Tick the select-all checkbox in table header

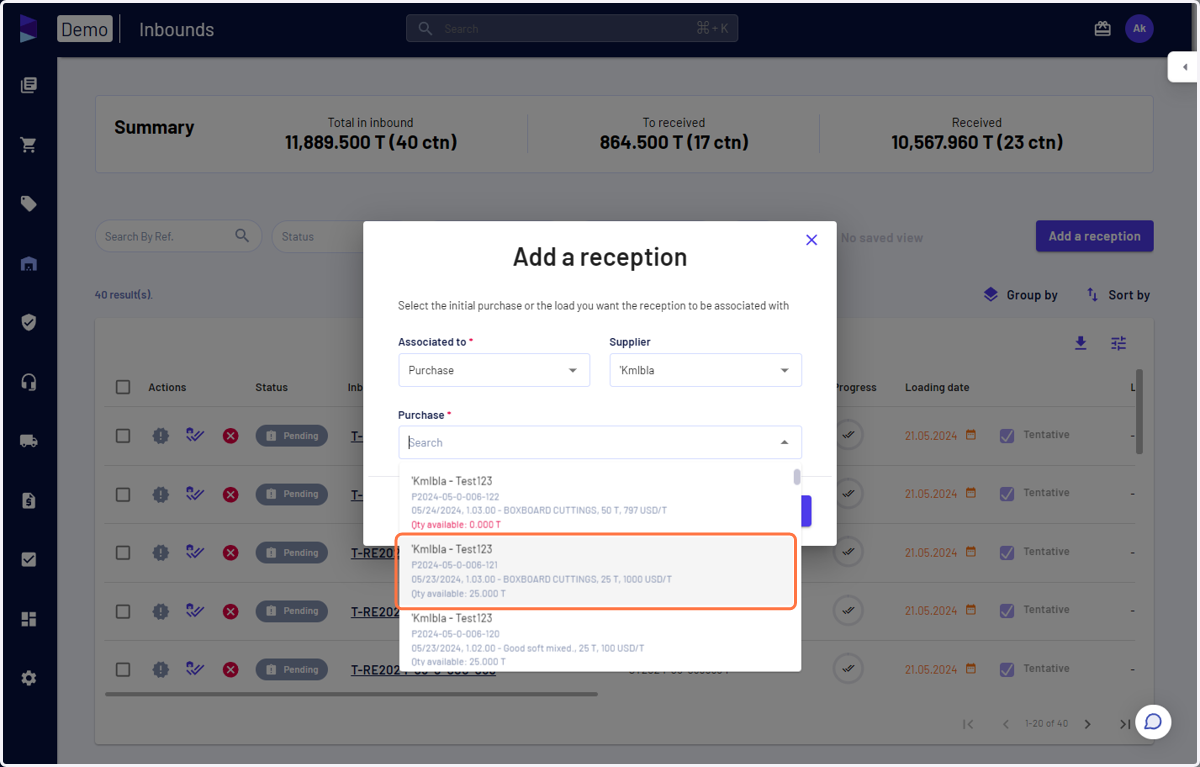pyautogui.click(x=123, y=387)
